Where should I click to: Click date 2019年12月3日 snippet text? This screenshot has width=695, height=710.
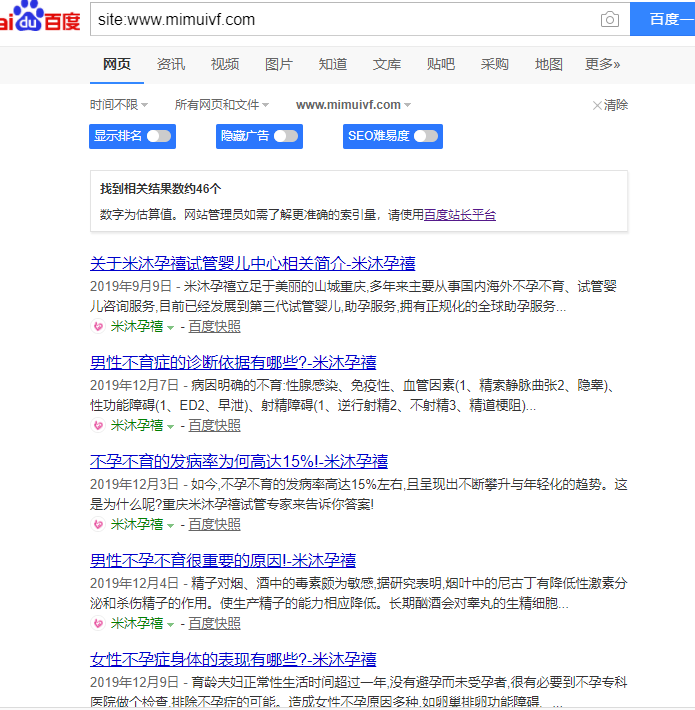coord(134,485)
